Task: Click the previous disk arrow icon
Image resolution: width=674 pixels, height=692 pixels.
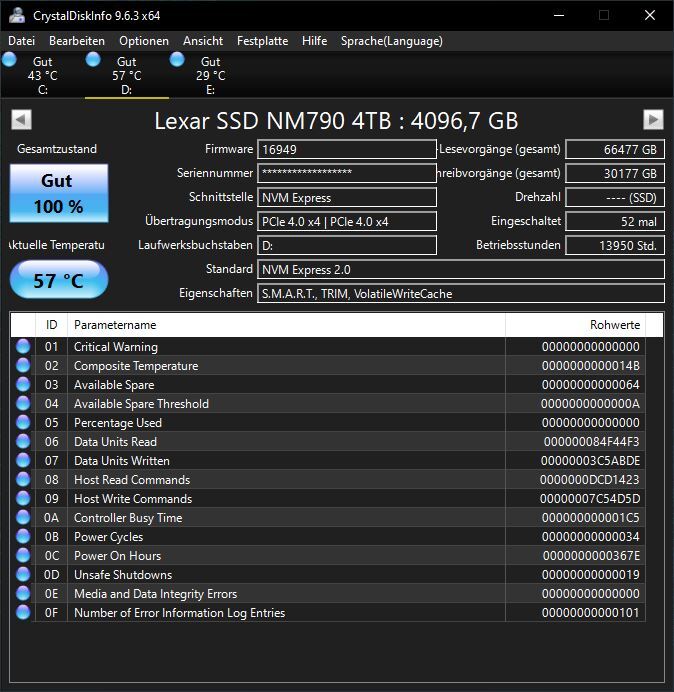Action: point(21,120)
